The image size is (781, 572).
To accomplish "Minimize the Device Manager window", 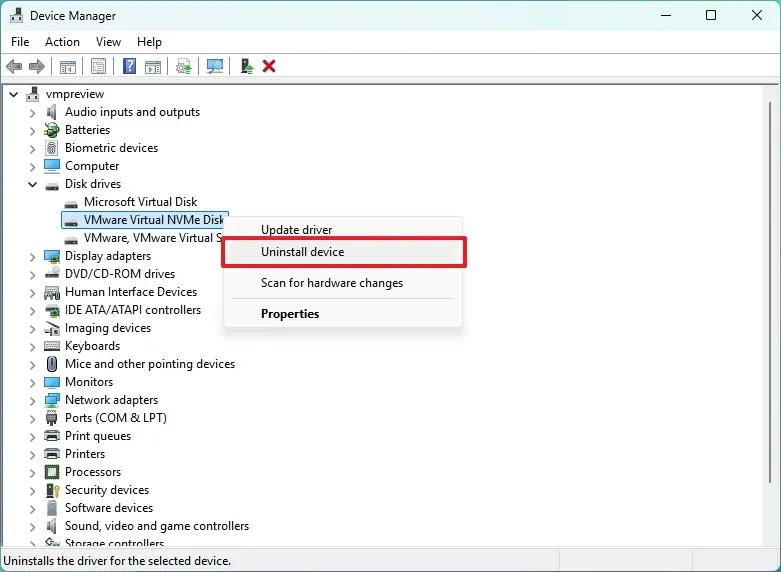I will 666,15.
